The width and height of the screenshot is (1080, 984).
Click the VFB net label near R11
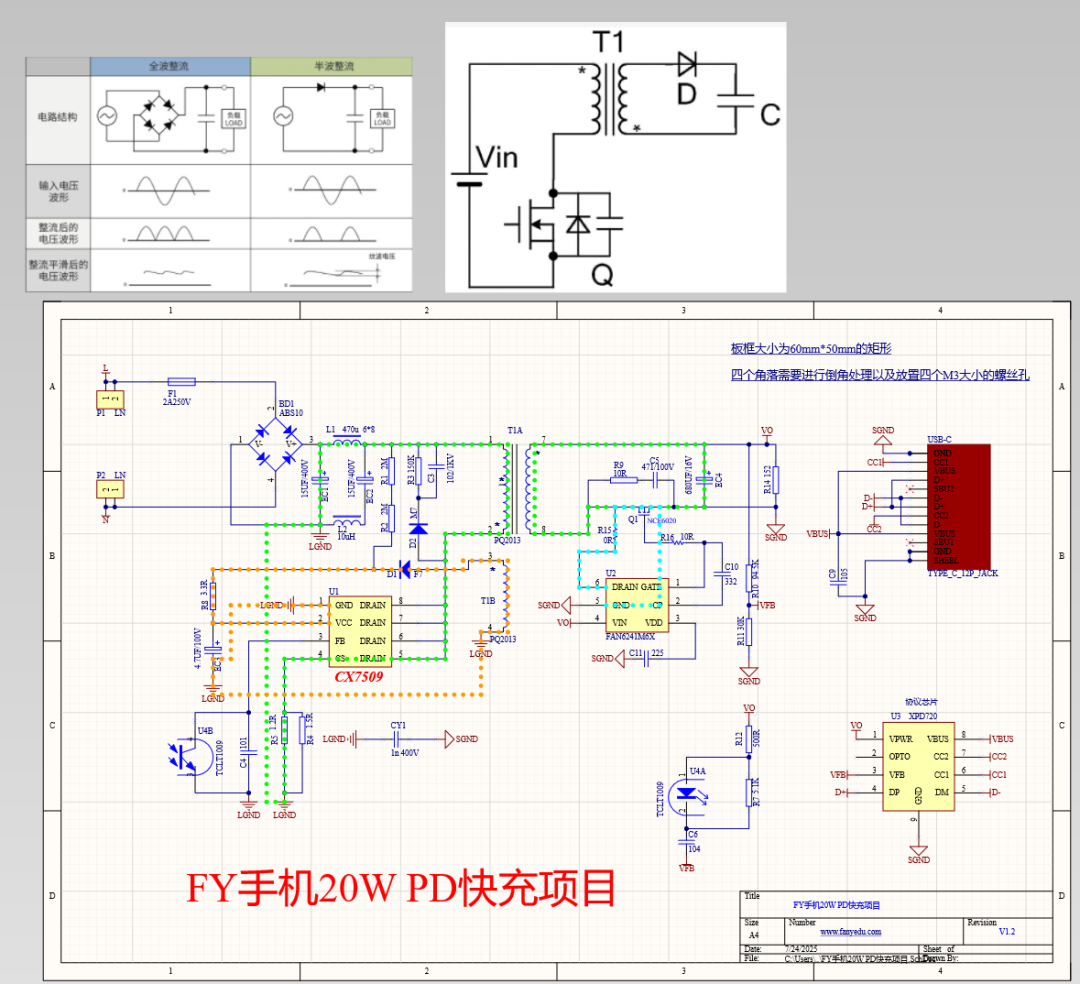pyautogui.click(x=768, y=604)
